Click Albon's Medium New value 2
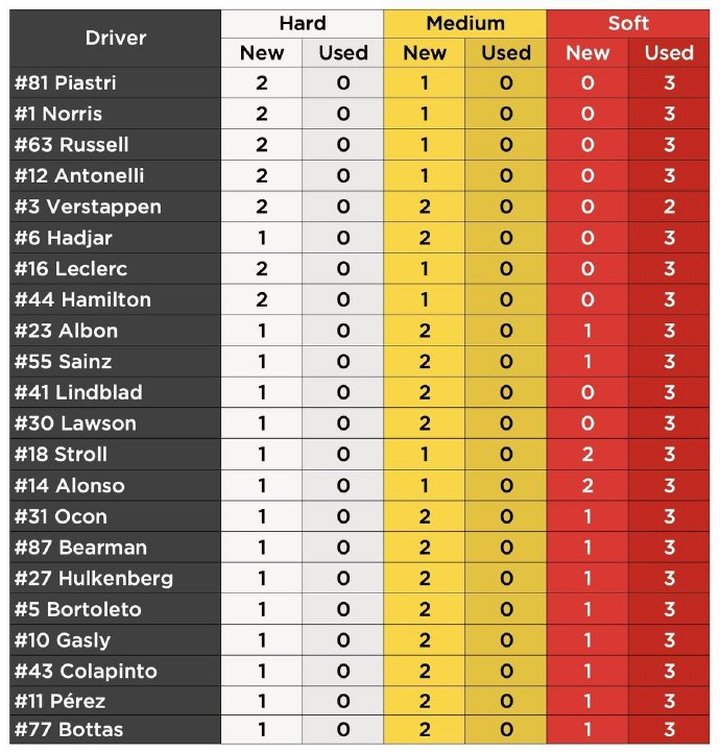The height and width of the screenshot is (752, 720). [x=425, y=330]
